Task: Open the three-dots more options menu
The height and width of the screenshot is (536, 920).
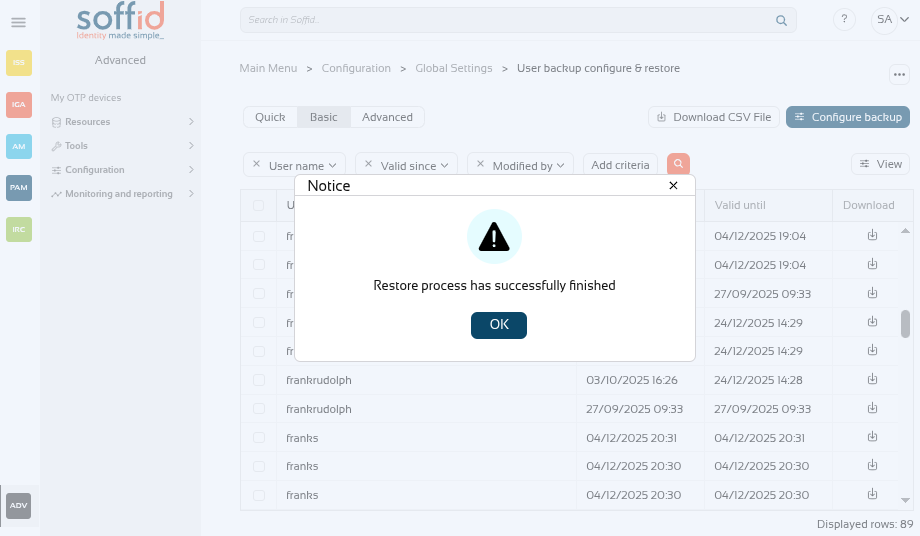Action: [897, 75]
